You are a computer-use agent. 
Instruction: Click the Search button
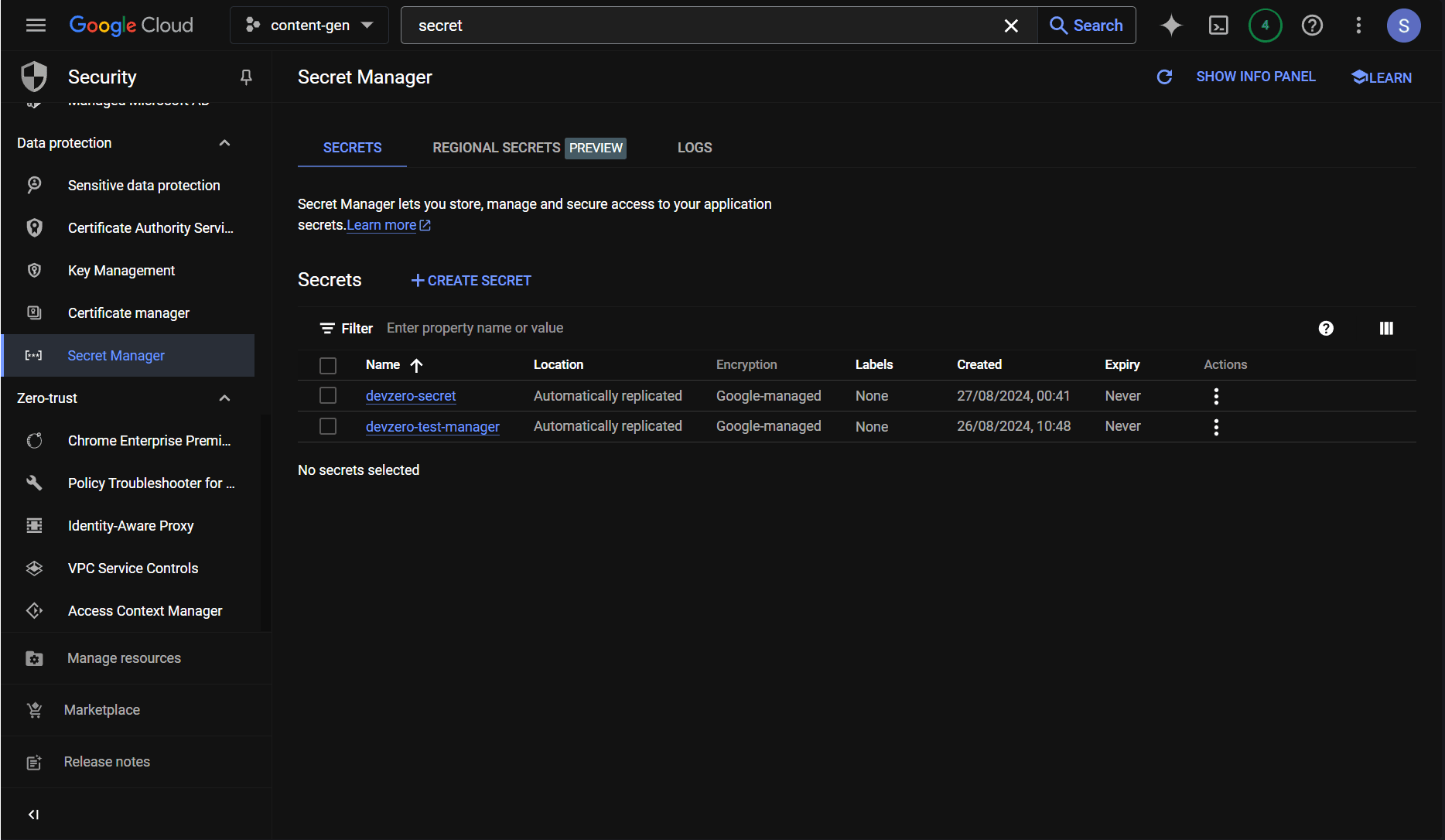(x=1086, y=26)
